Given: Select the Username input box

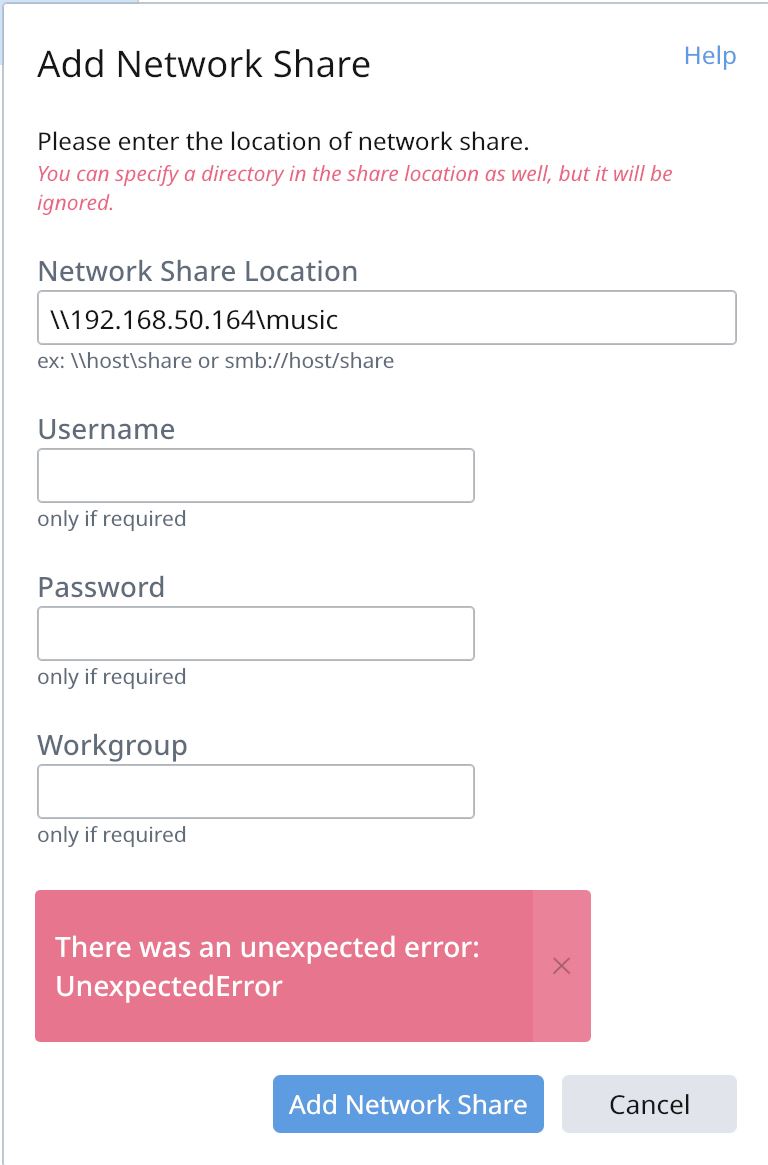Looking at the screenshot, I should pos(256,476).
